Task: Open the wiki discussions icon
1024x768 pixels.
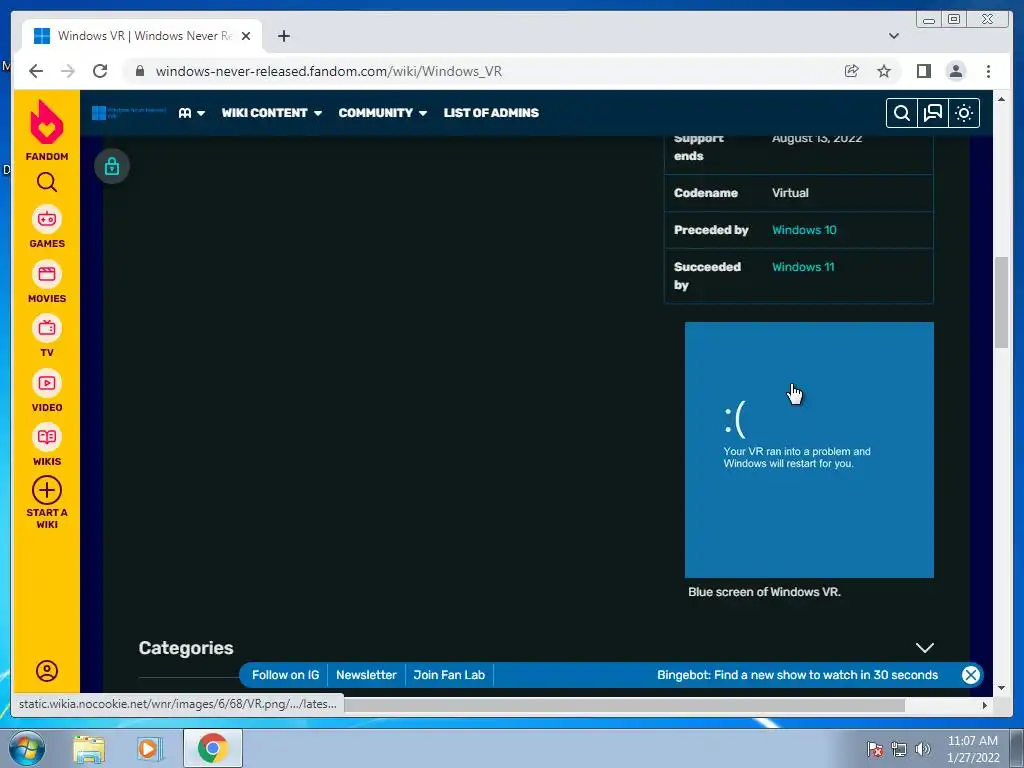Action: click(x=933, y=113)
